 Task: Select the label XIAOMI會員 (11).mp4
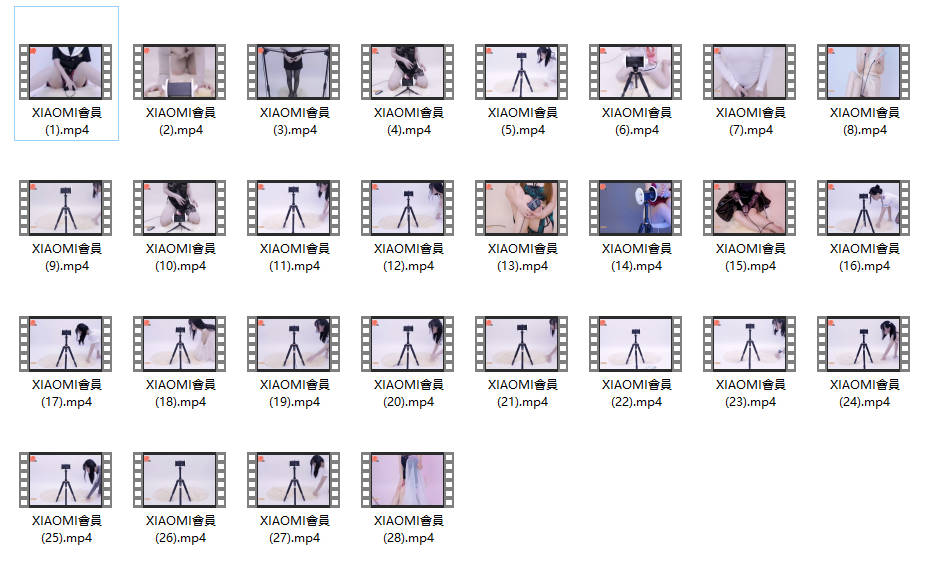[294, 258]
